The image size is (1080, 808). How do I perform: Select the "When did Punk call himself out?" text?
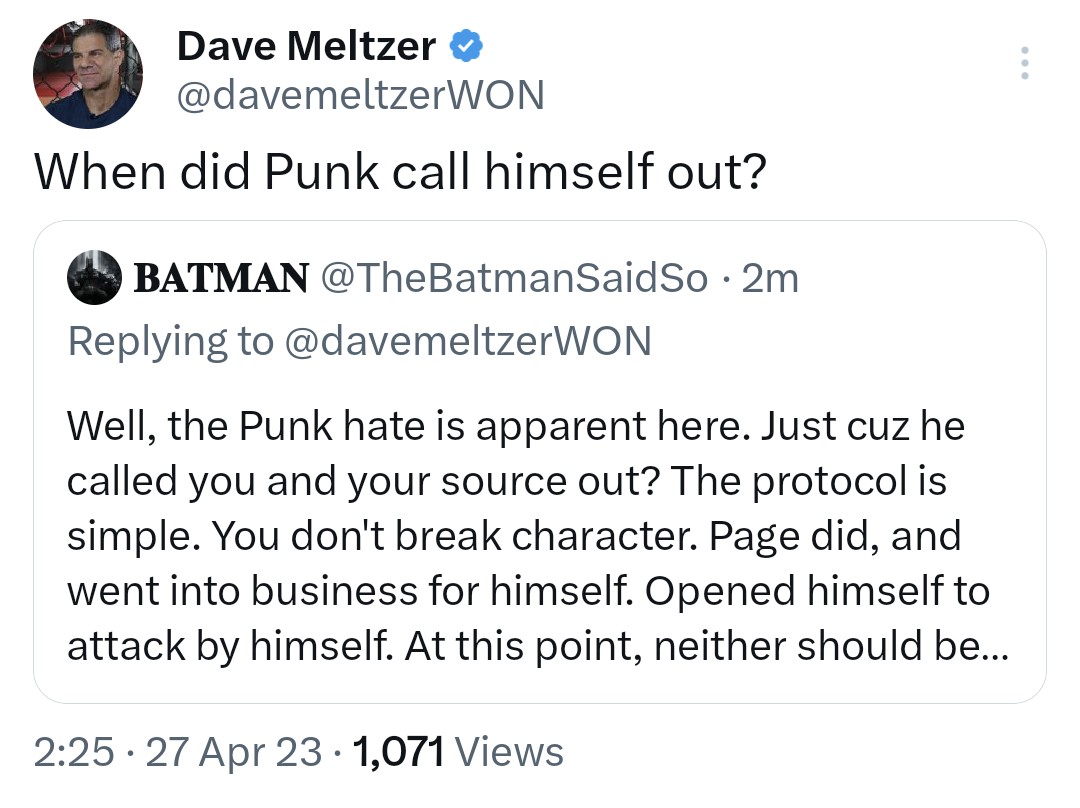[x=400, y=172]
